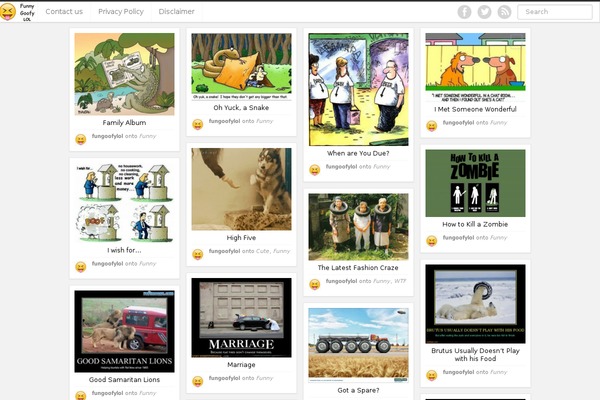Open the snake and tent cartoon image
Image resolution: width=600 pixels, height=400 pixels.
point(241,67)
